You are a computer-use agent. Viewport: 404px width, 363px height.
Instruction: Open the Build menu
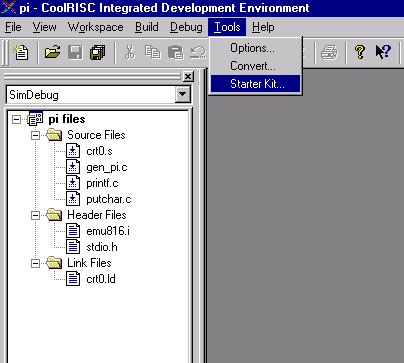click(147, 27)
